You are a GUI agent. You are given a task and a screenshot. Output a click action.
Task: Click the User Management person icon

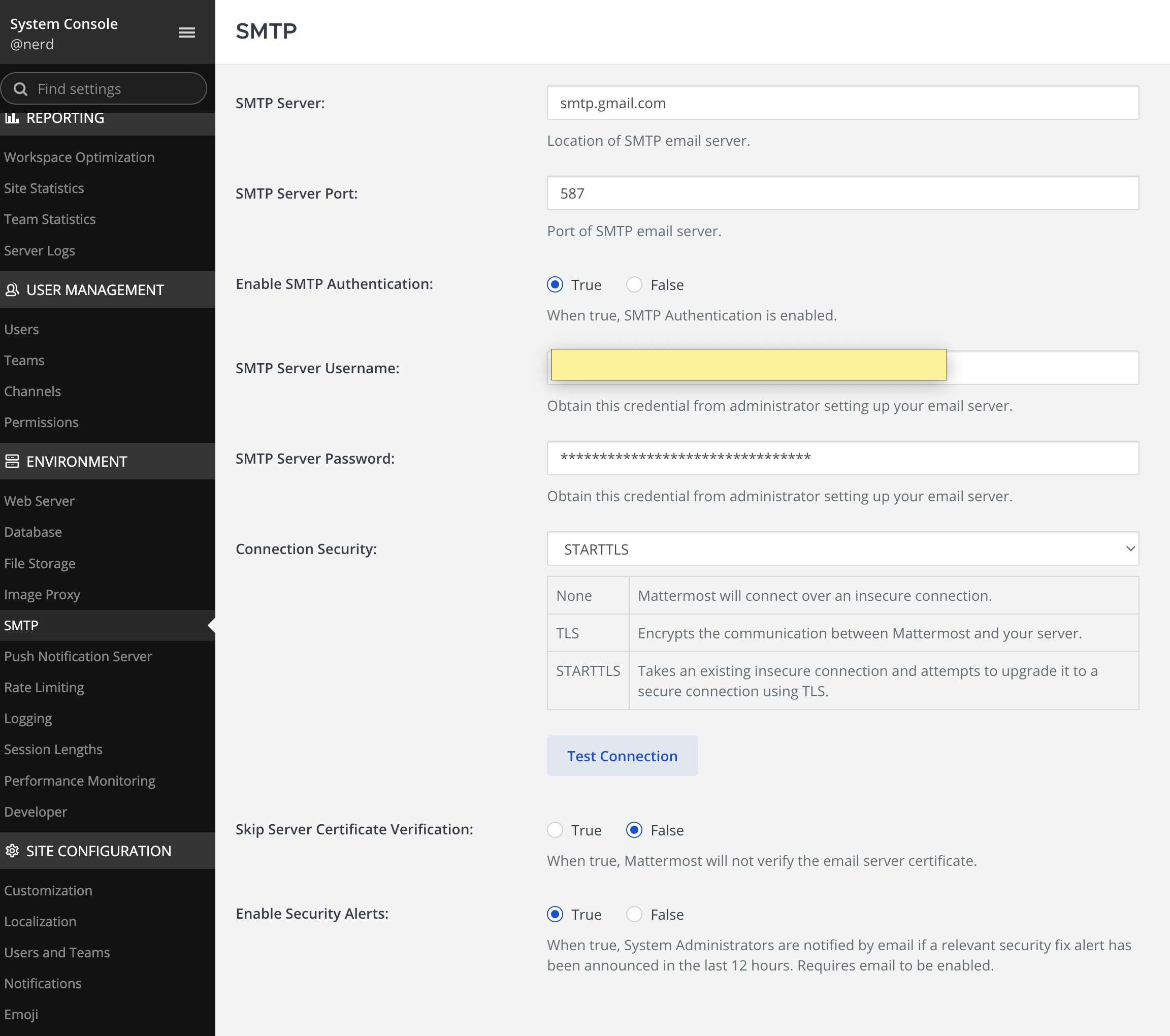(12, 289)
